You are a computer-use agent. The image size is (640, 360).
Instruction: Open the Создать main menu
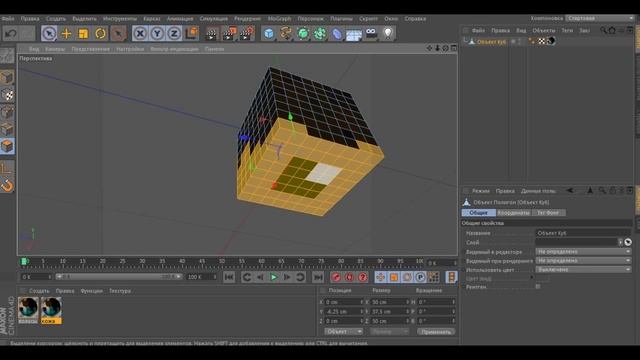click(56, 19)
